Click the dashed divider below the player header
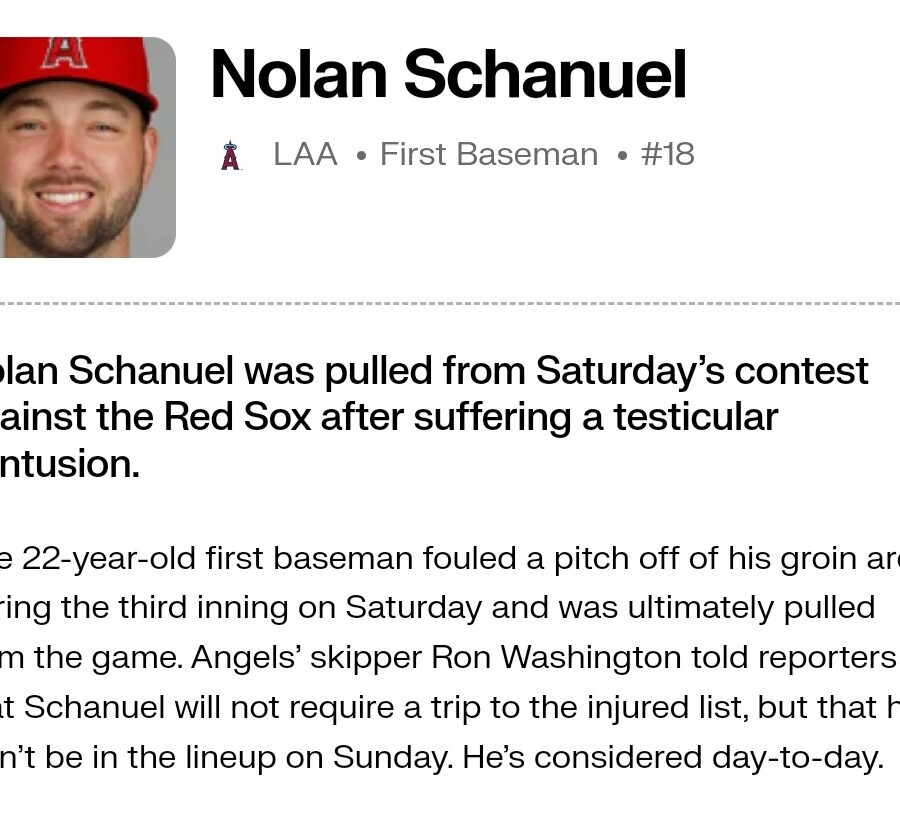900x834 pixels. 450,303
